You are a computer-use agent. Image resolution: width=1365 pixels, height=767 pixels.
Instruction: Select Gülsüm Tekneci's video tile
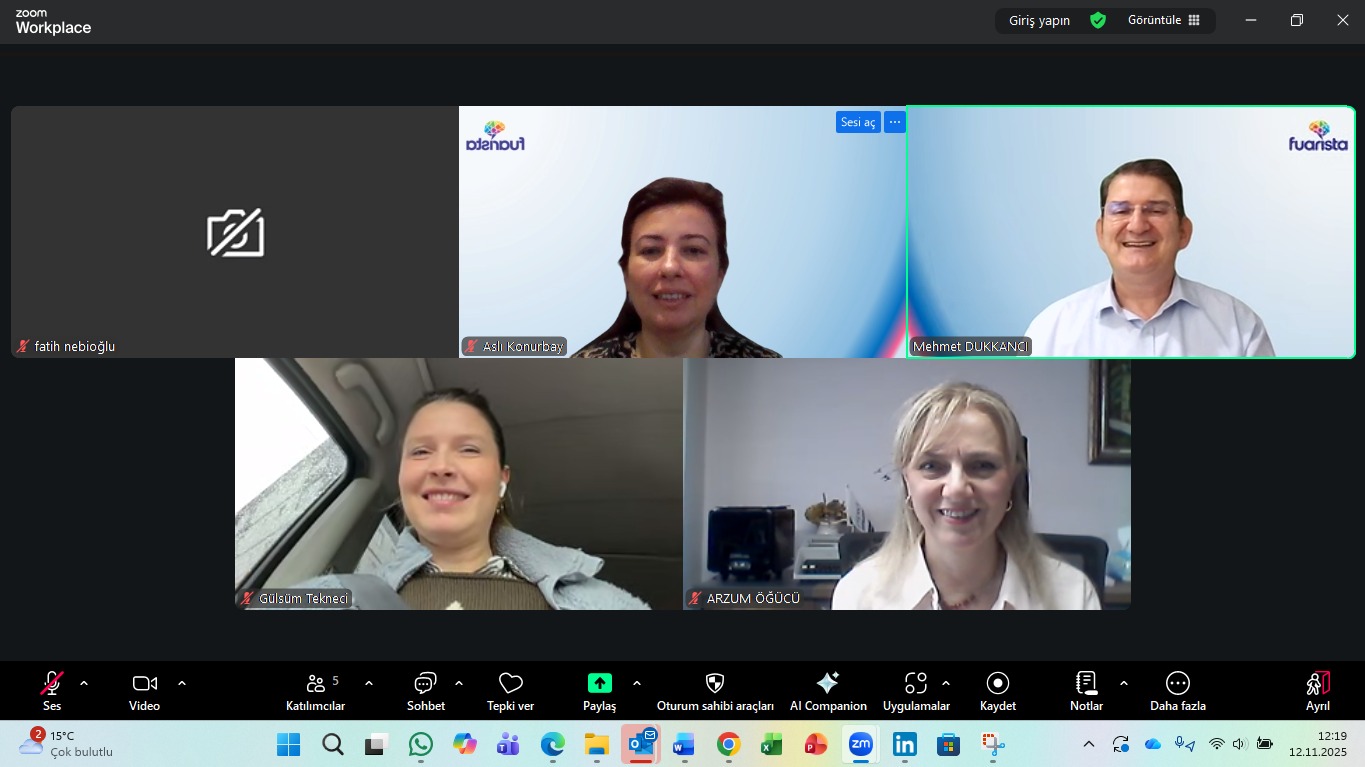[x=458, y=484]
